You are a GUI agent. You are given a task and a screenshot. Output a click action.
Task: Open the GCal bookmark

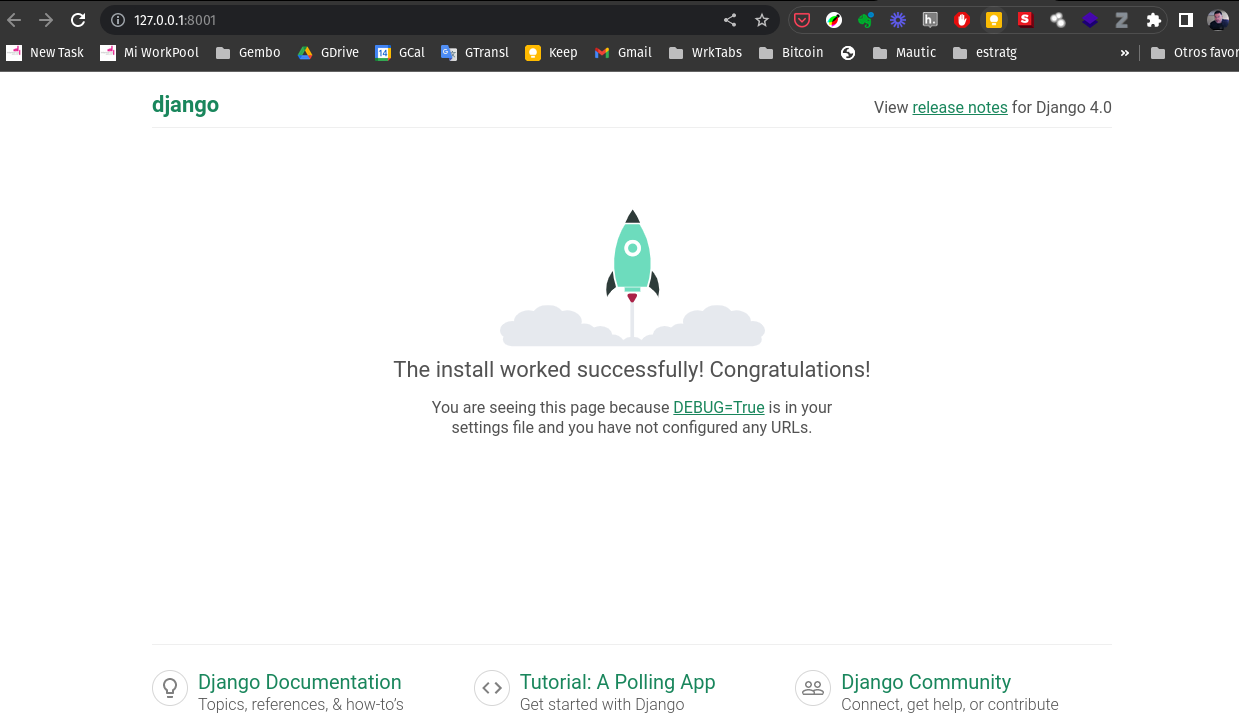point(400,53)
